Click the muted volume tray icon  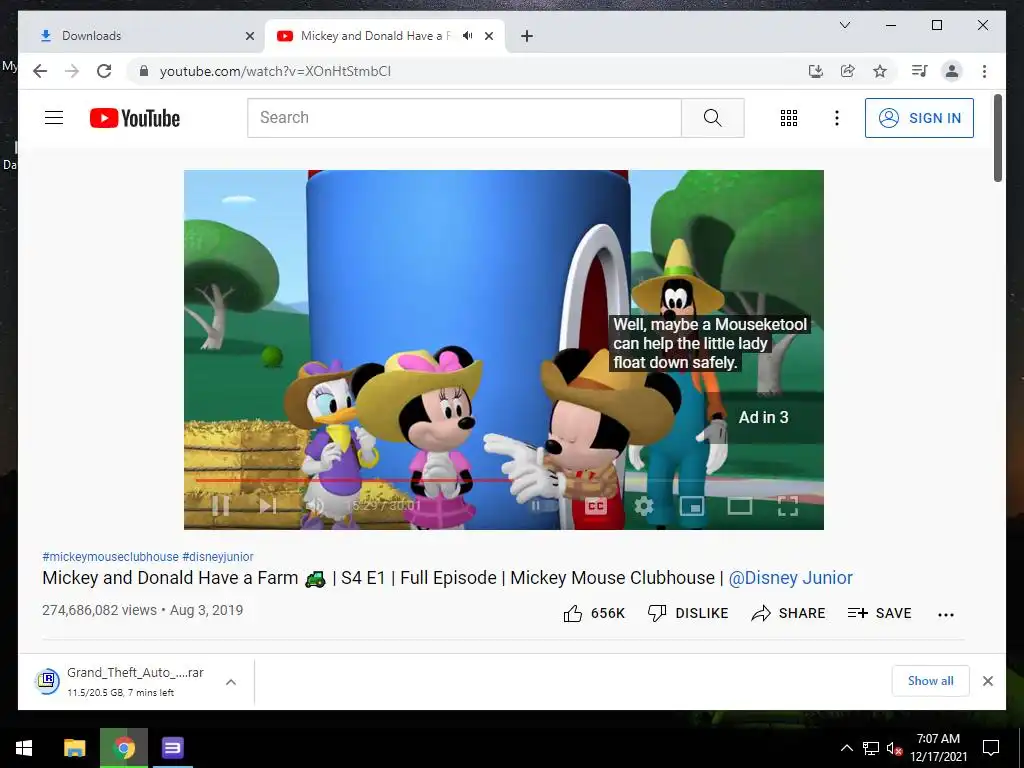pos(894,748)
